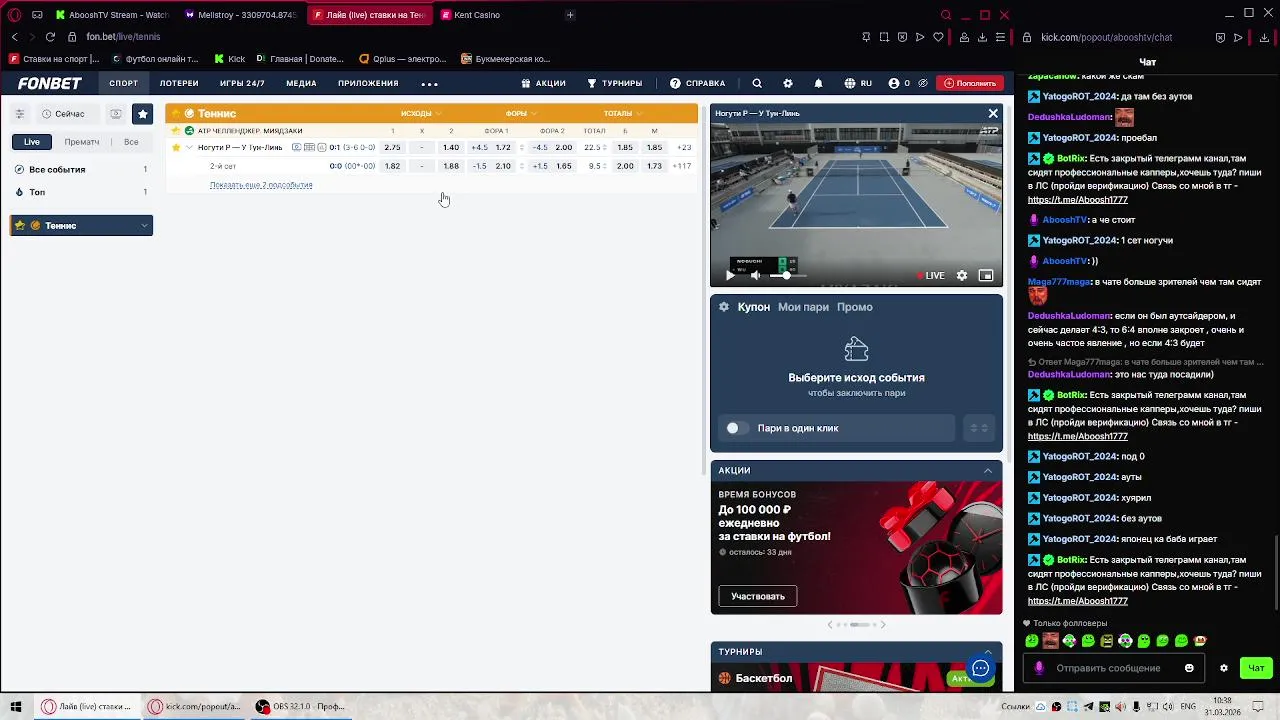1280x720 pixels.
Task: Open the ИГРЫ 24/7 menu
Action: (x=242, y=83)
